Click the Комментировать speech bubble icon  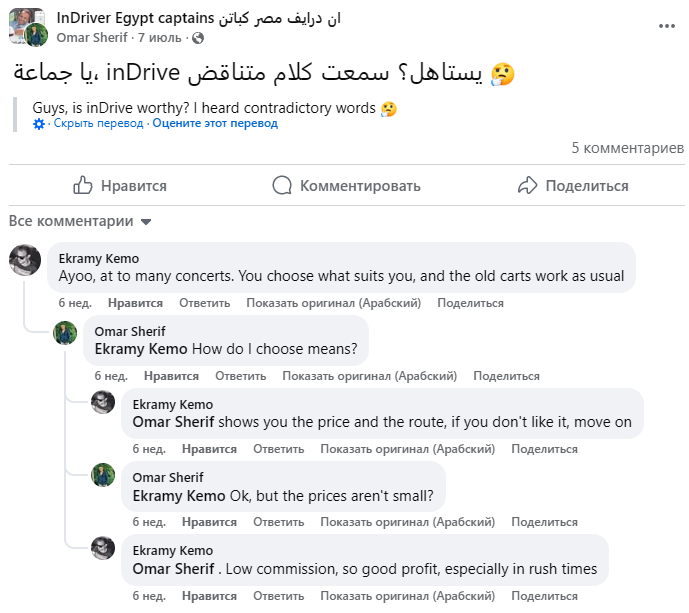click(x=282, y=185)
